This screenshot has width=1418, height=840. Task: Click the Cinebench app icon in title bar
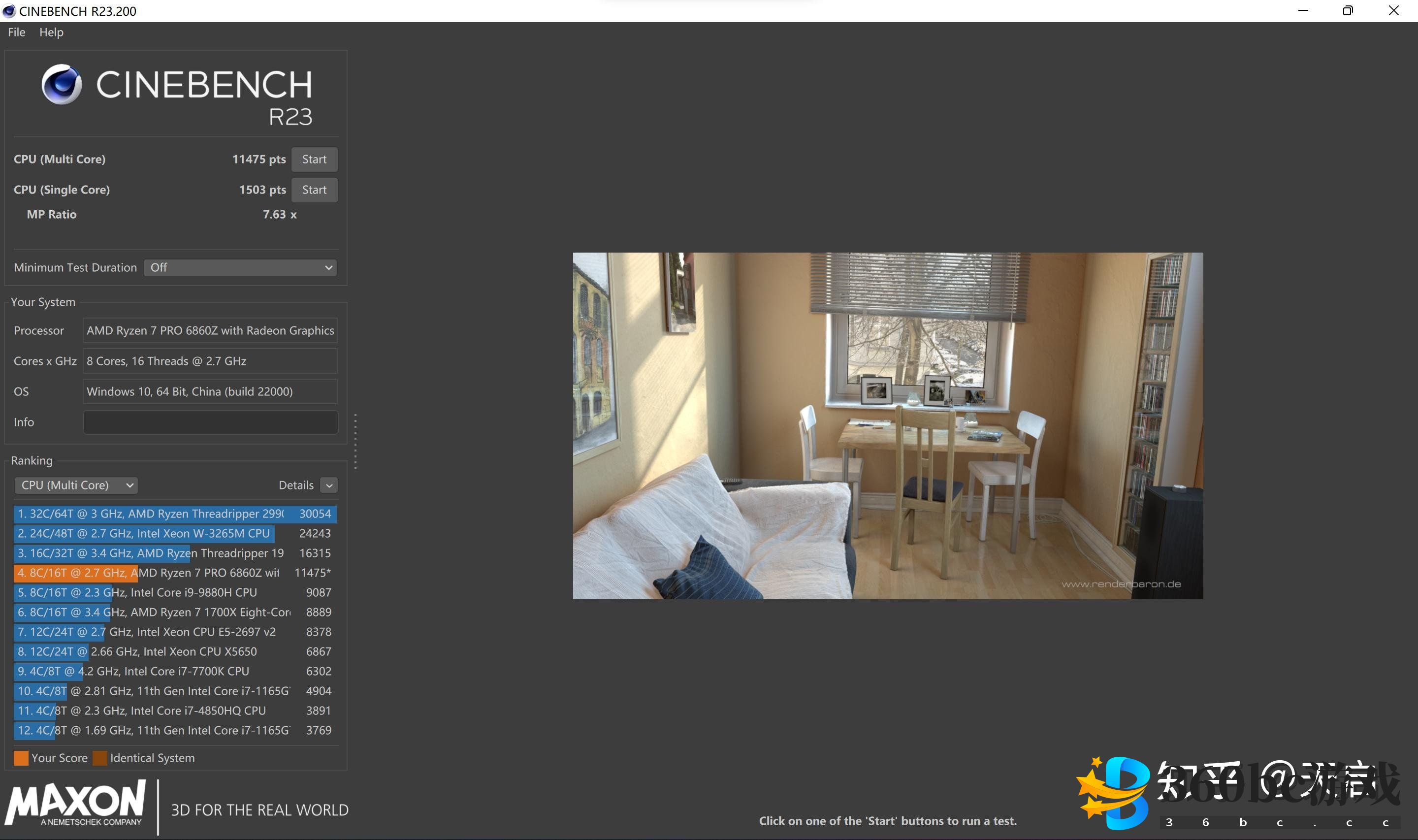click(8, 11)
